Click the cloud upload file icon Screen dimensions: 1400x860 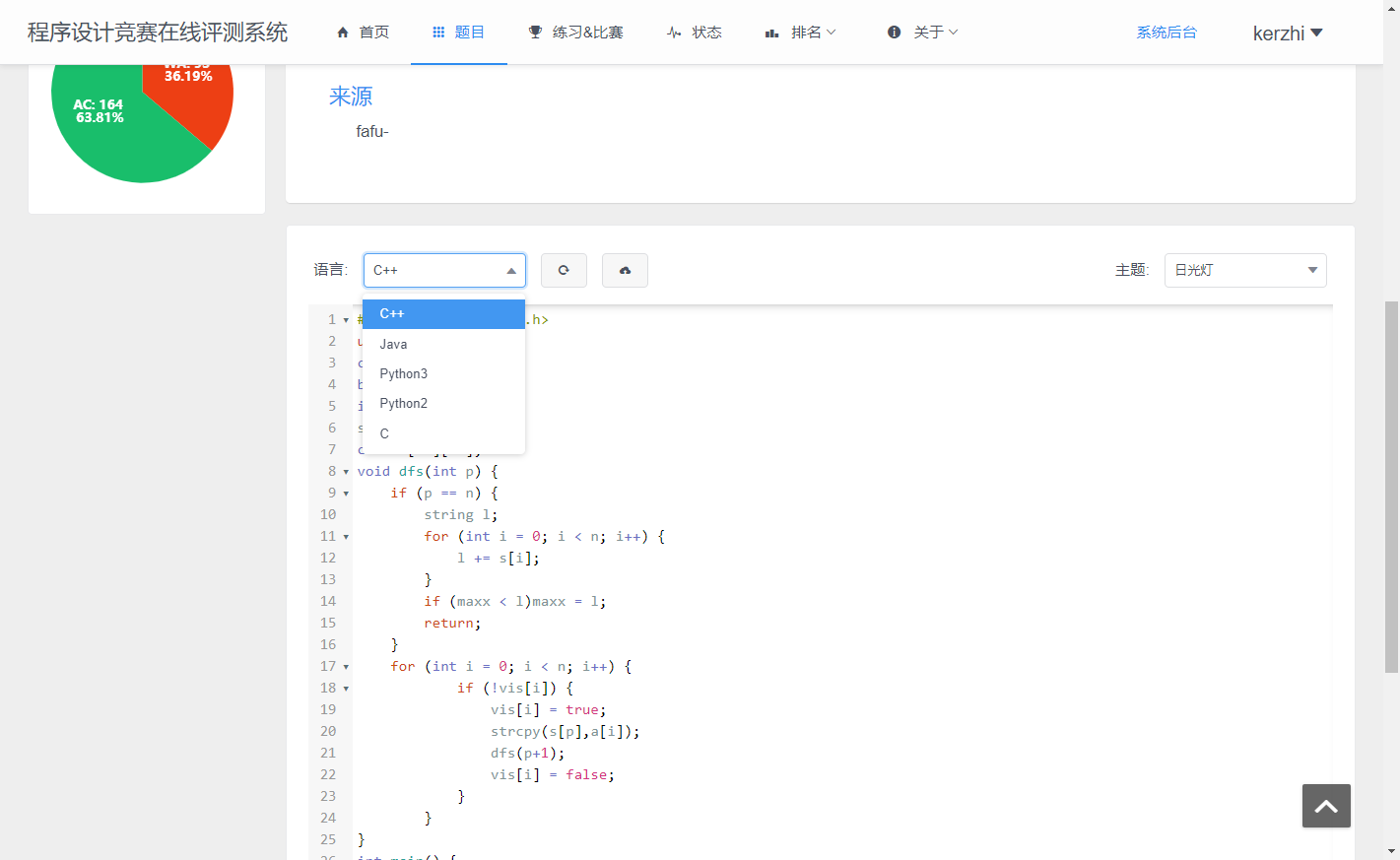coord(625,270)
